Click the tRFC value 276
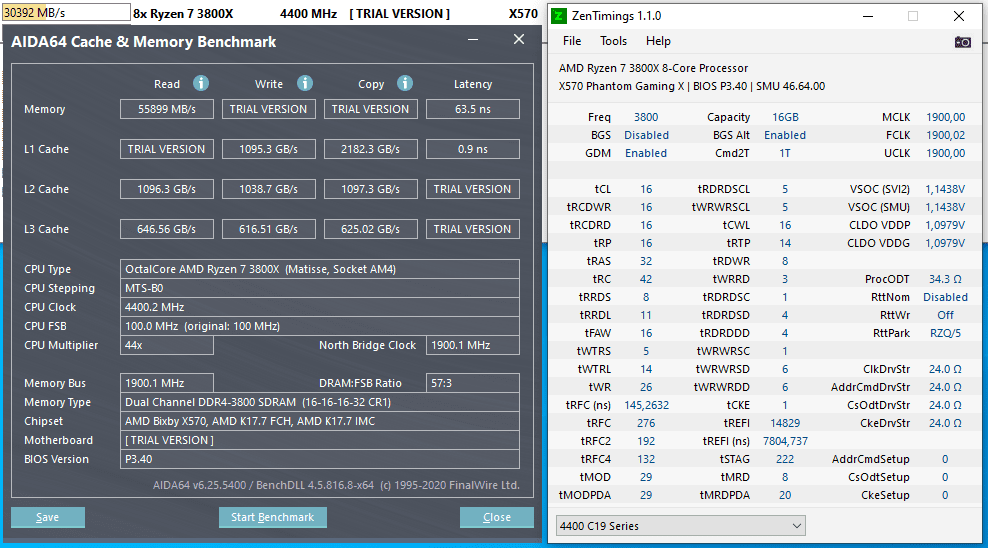This screenshot has width=988, height=548. click(x=646, y=423)
